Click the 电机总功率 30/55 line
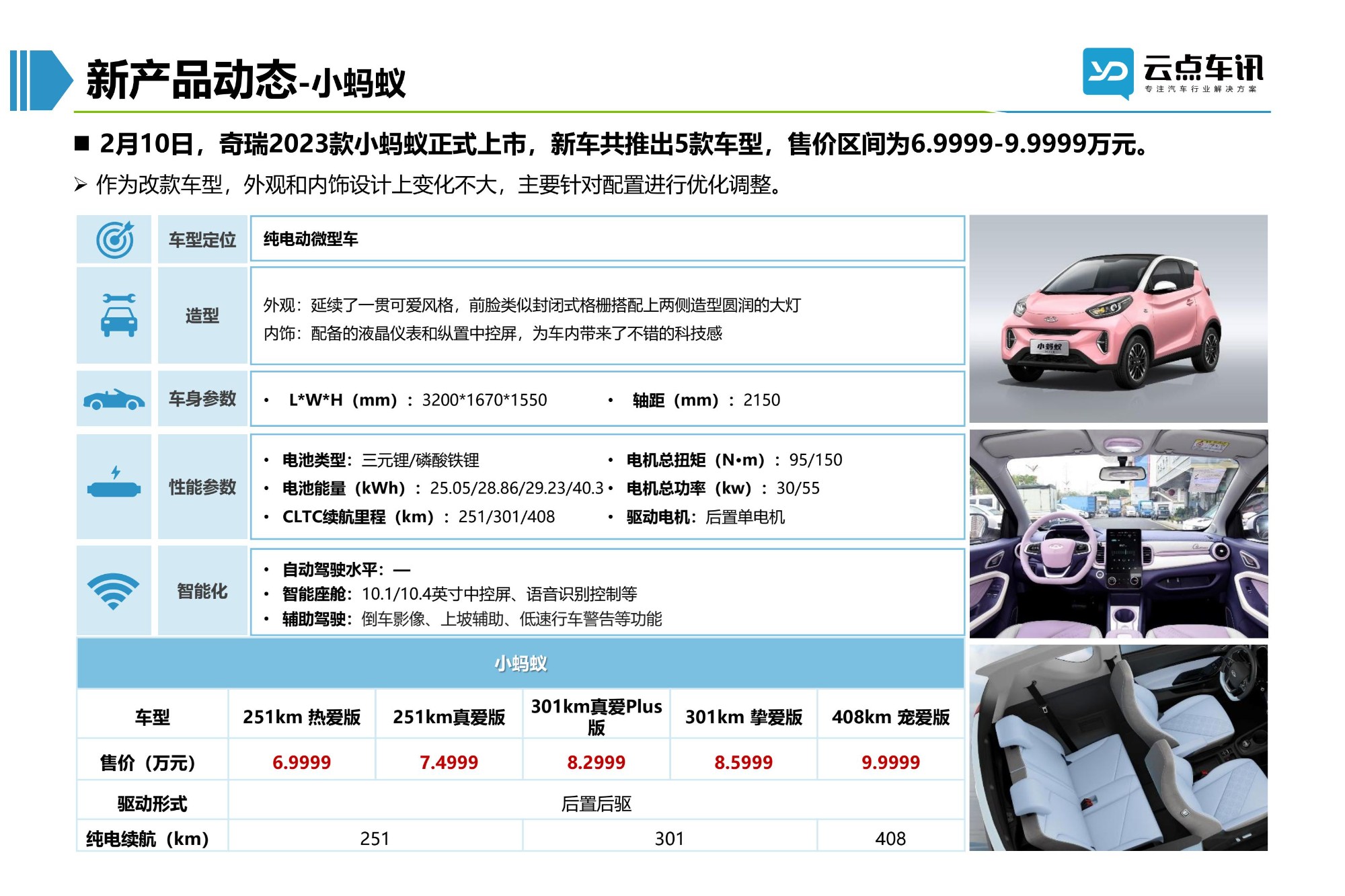 [x=723, y=488]
